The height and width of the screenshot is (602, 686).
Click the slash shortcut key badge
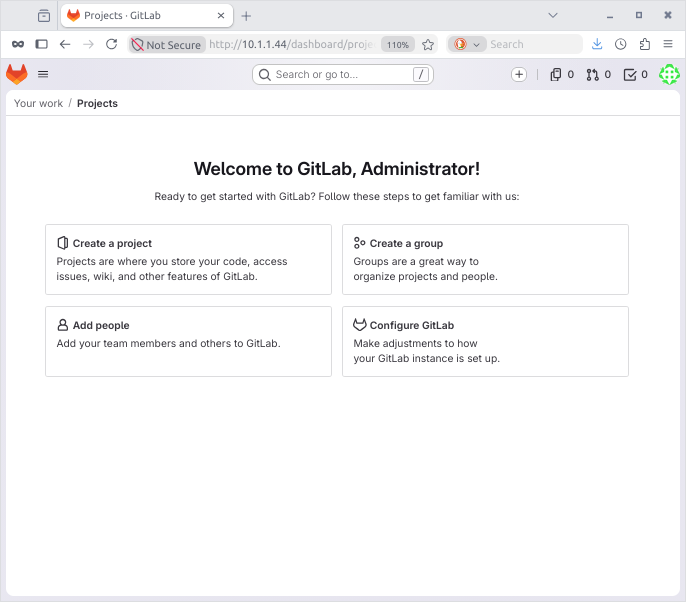pos(420,75)
